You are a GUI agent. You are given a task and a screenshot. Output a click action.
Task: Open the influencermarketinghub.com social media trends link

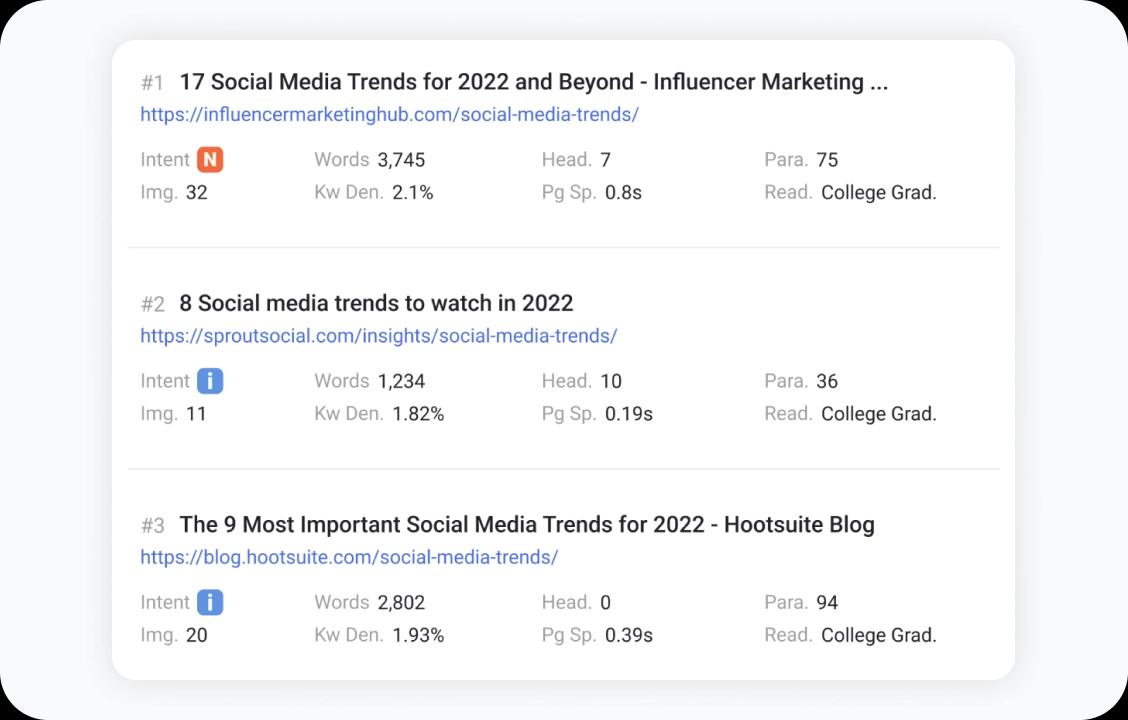pyautogui.click(x=389, y=114)
